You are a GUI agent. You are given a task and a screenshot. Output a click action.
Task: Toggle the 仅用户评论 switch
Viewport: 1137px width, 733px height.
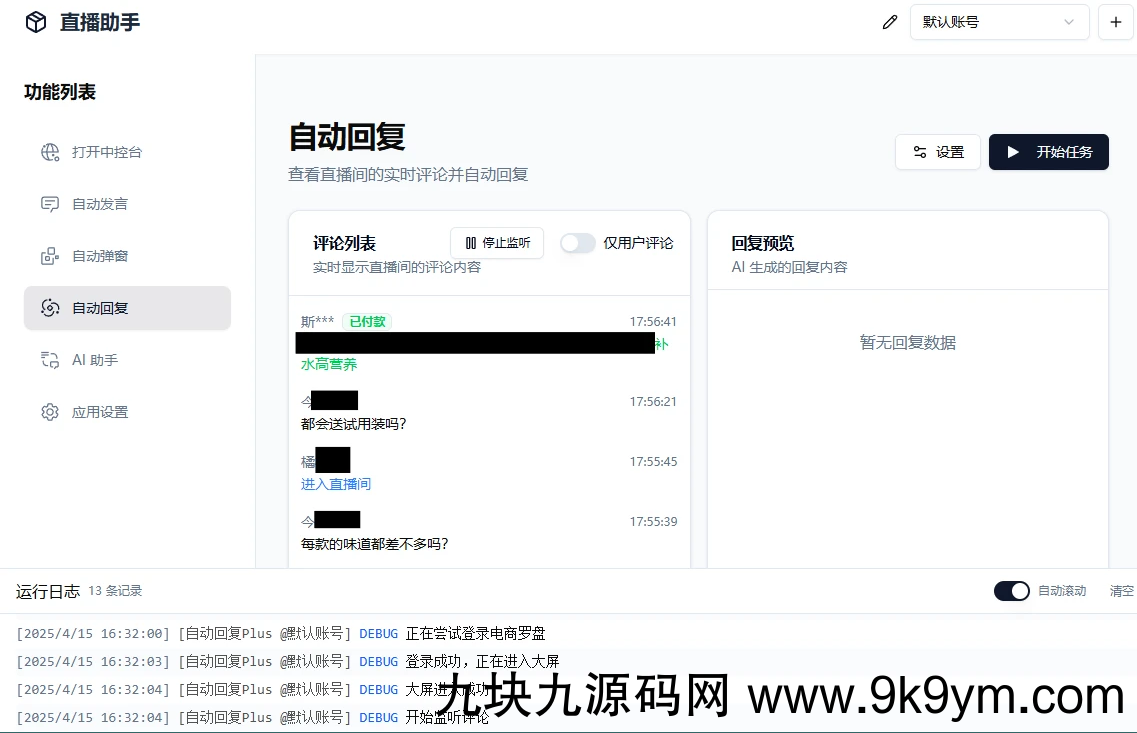coord(578,243)
